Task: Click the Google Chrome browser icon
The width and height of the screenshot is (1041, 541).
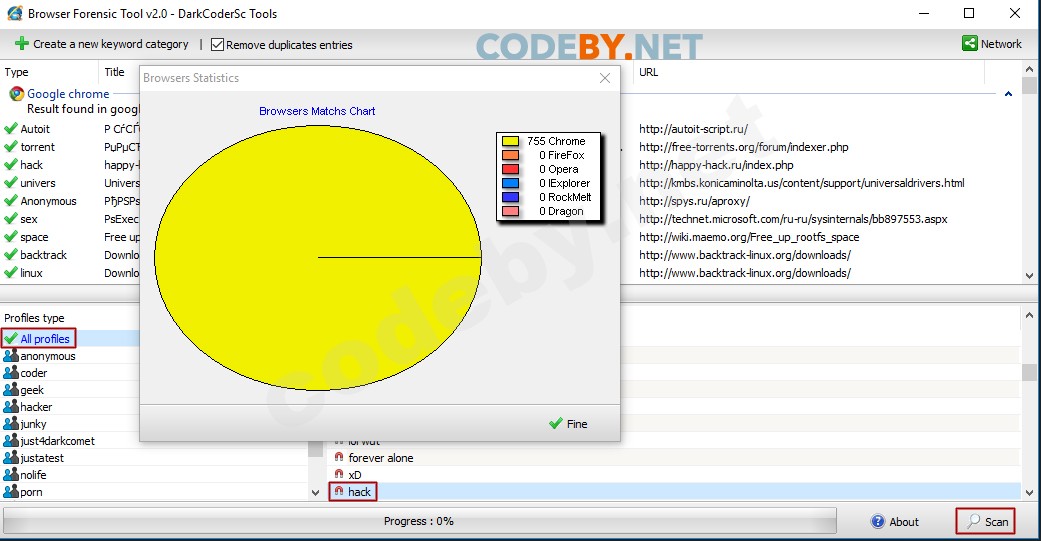Action: [17, 94]
